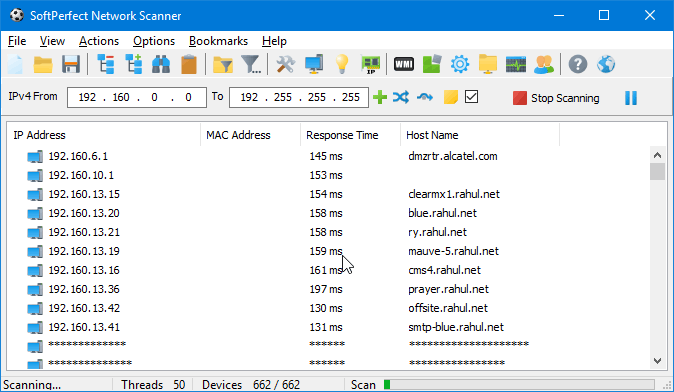674x392 pixels.
Task: Click the IPv4 From address field
Action: click(137, 98)
